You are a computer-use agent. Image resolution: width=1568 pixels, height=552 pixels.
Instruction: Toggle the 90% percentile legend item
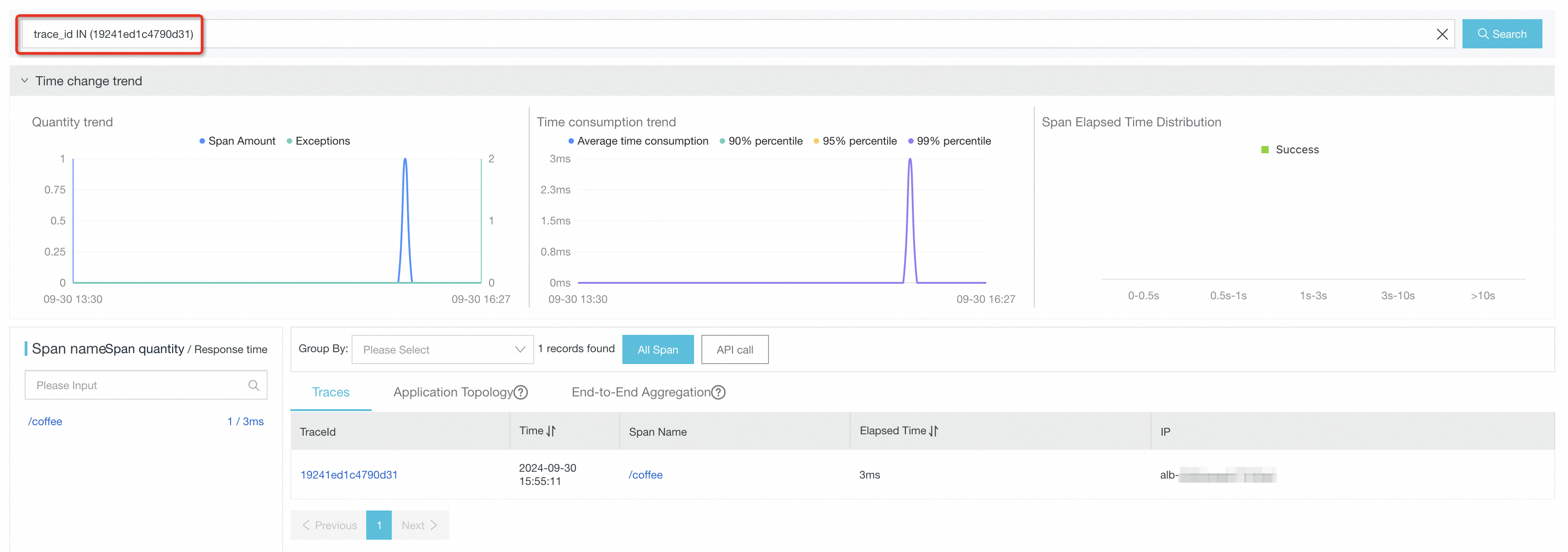(x=761, y=141)
